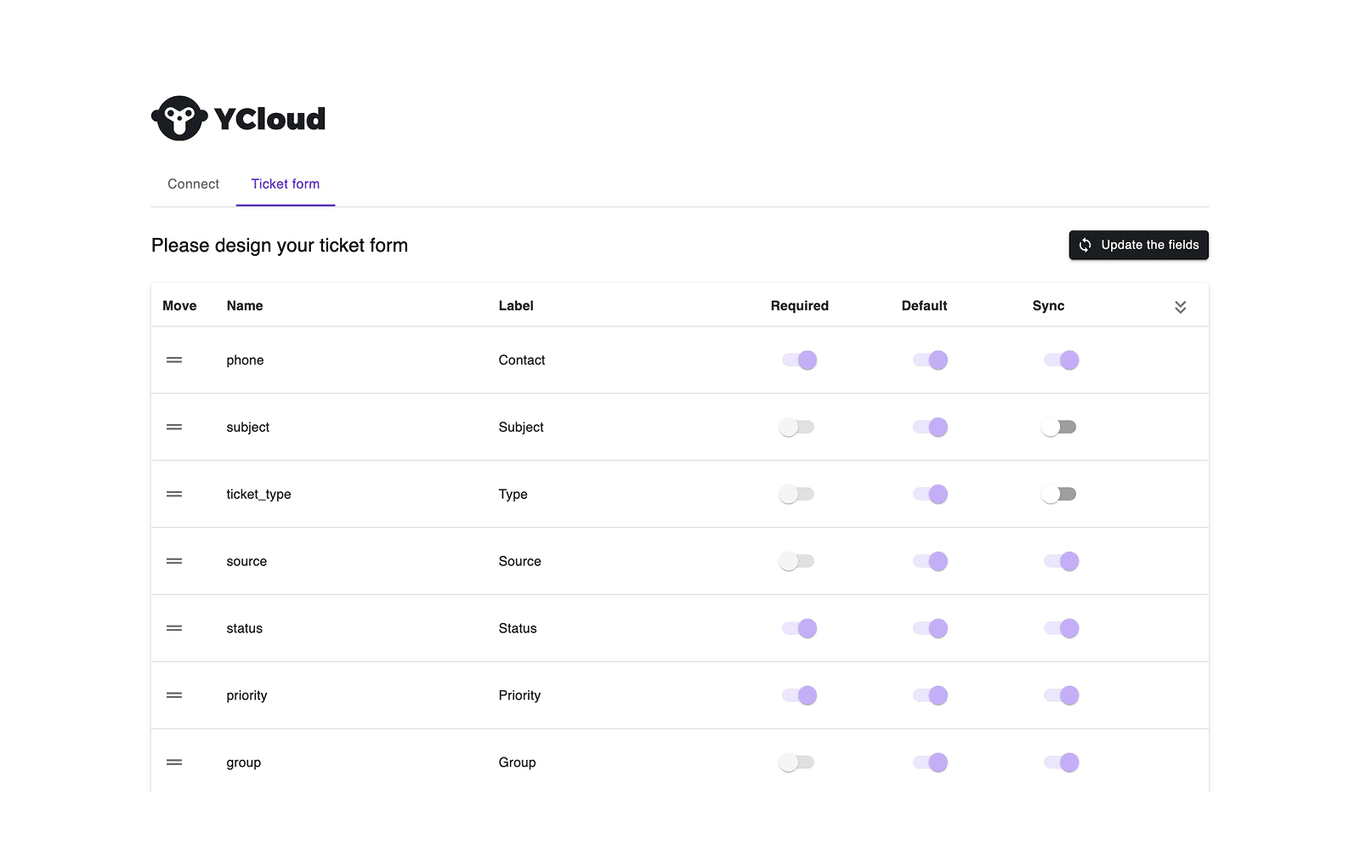
Task: Click the Label column header
Action: pos(516,306)
